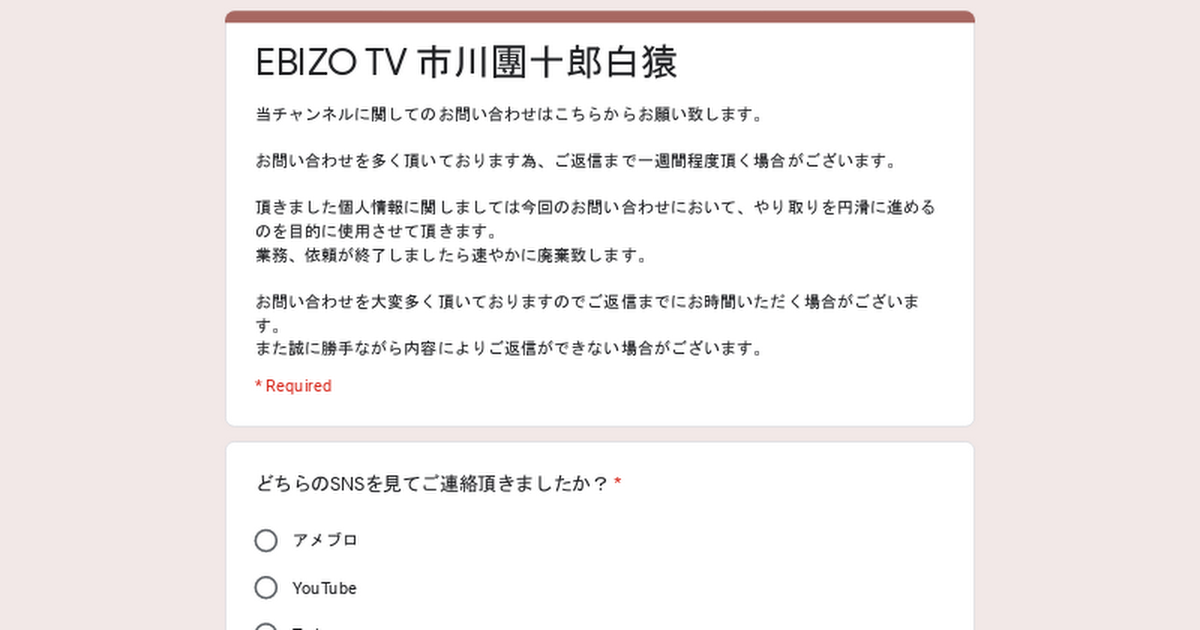This screenshot has height=630, width=1200.
Task: Click the アメブロ option label
Action: 325,540
